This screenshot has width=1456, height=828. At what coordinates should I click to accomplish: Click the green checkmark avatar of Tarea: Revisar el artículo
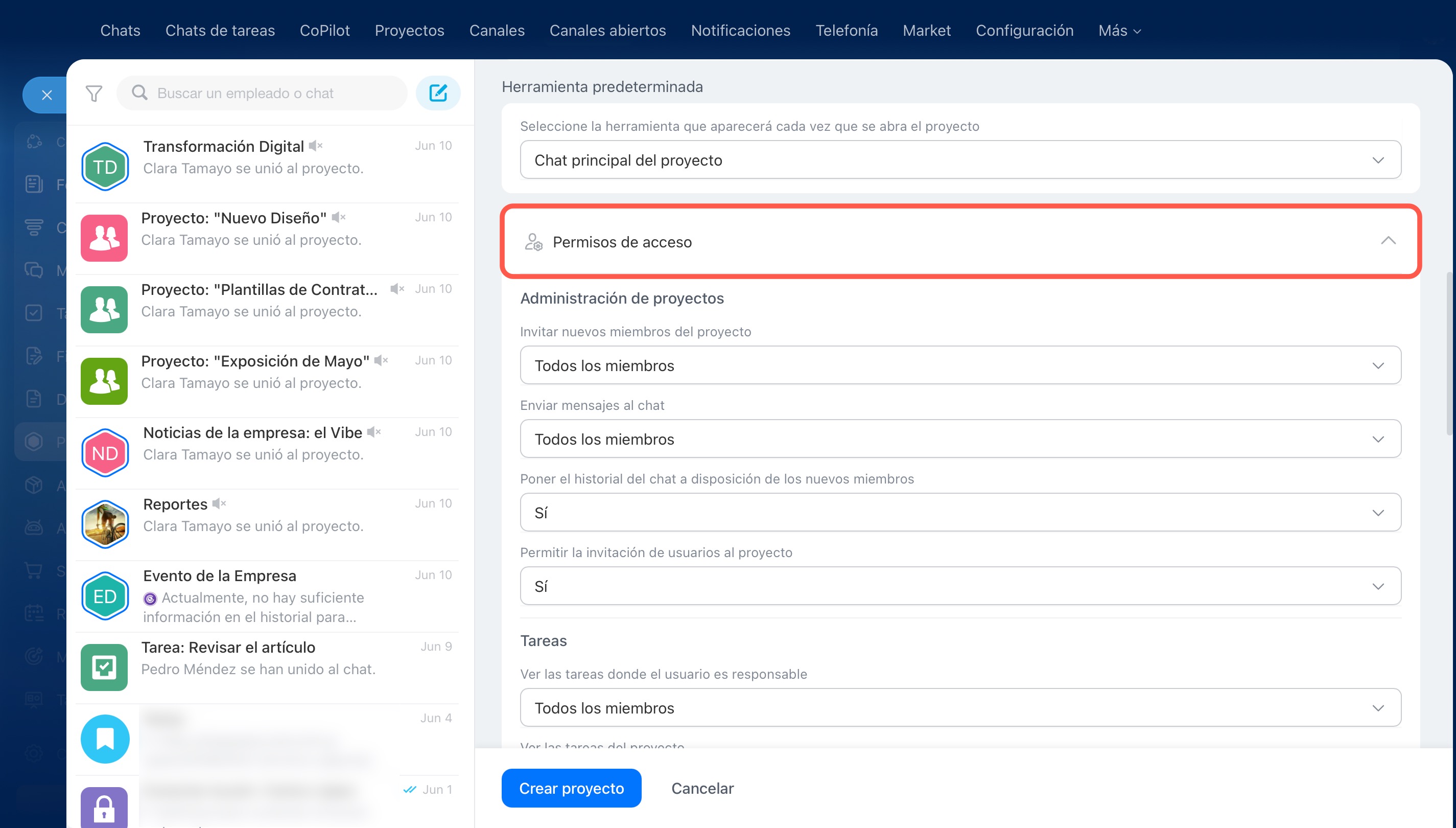tap(104, 668)
